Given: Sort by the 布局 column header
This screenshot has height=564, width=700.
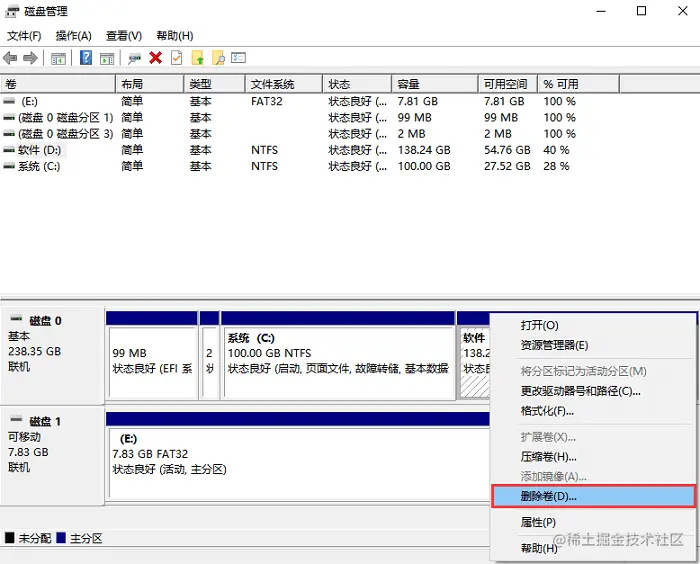Looking at the screenshot, I should (x=150, y=84).
